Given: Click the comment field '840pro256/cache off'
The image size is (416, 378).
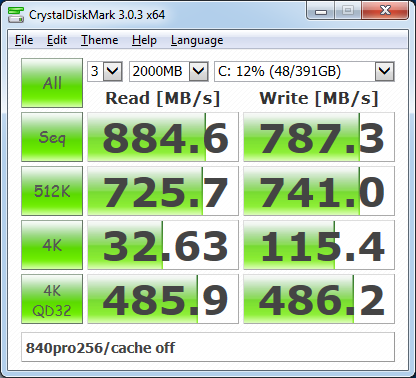Looking at the screenshot, I should [x=208, y=347].
